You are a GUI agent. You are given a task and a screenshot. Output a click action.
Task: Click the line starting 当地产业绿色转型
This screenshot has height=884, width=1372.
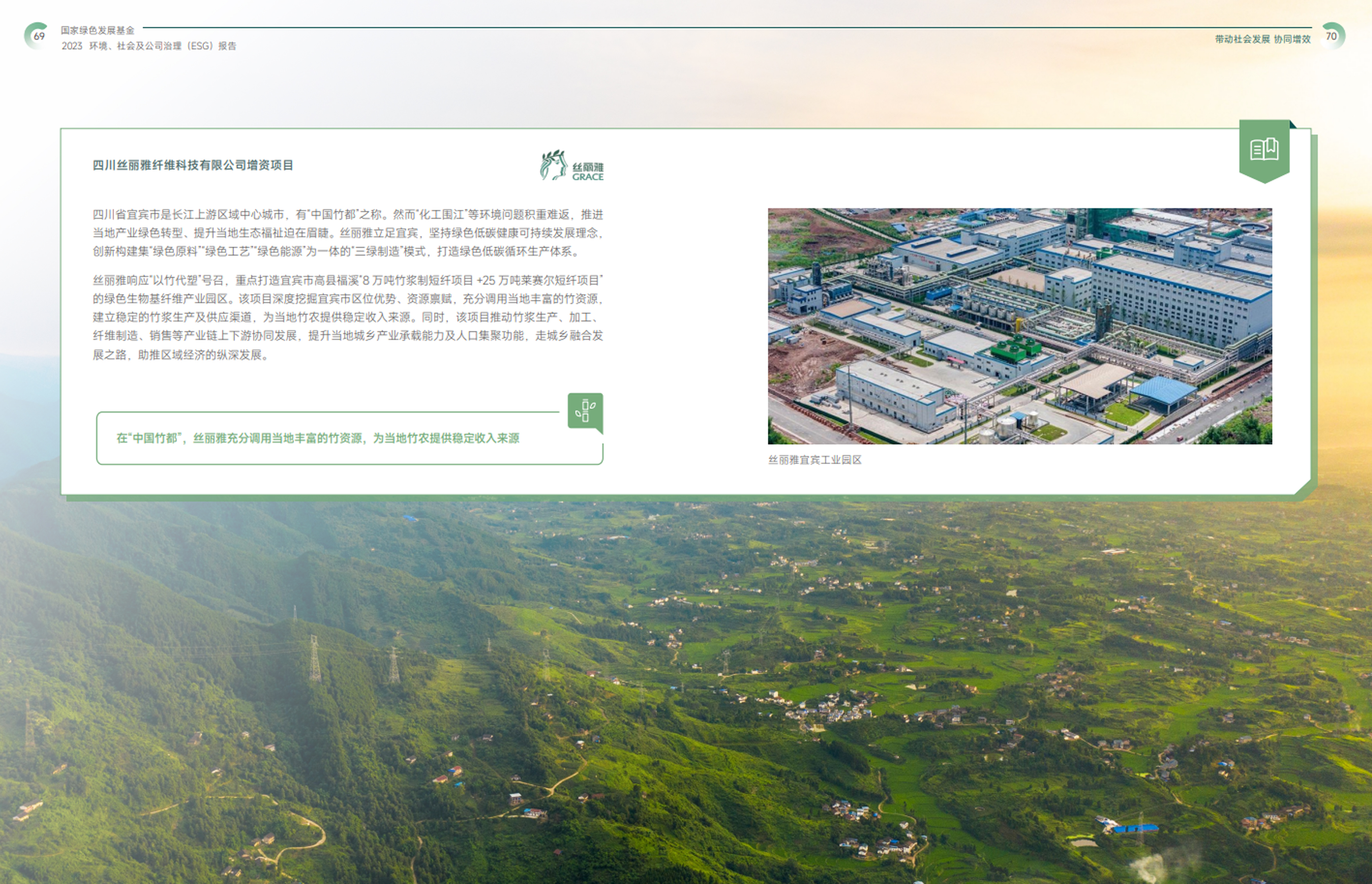[x=348, y=233]
